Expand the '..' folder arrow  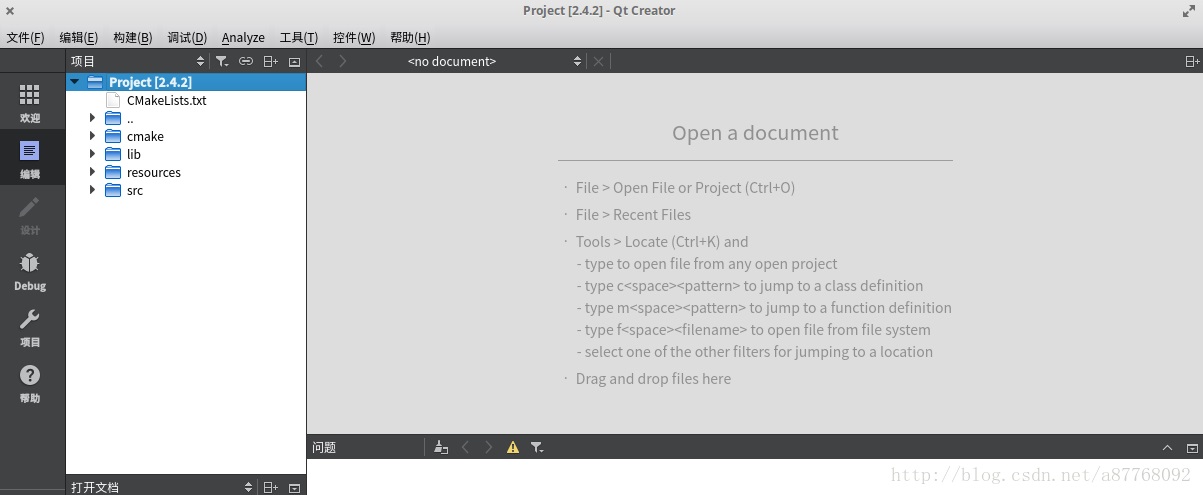92,118
